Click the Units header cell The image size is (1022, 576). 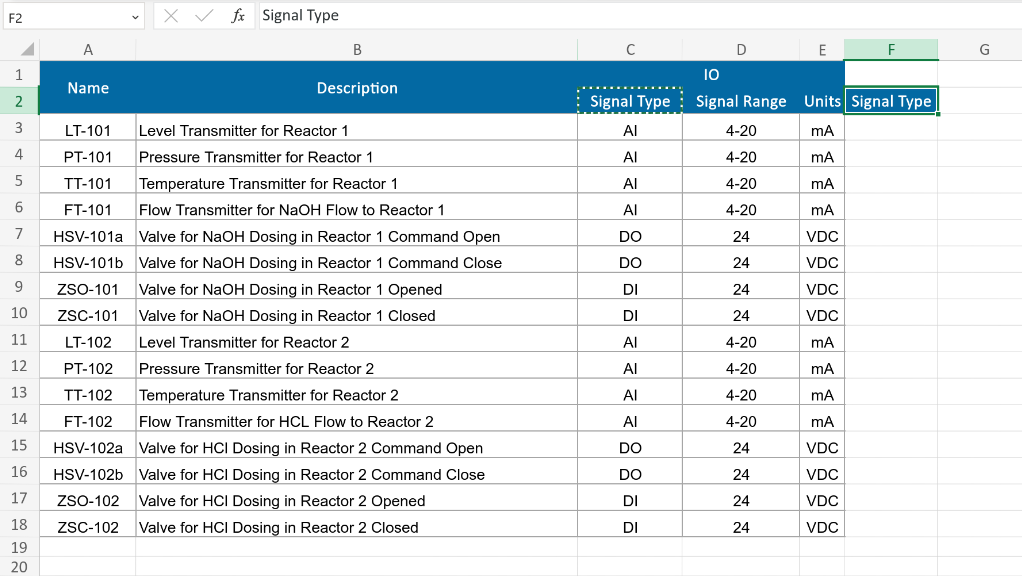[822, 101]
